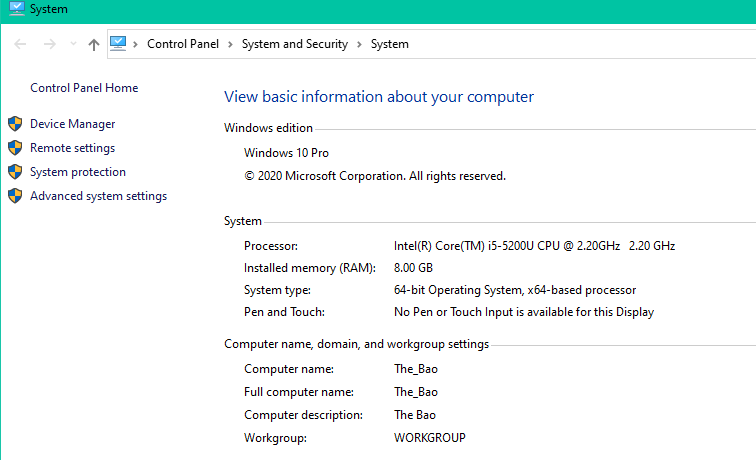
Task: Select The_Bao value beside Full computer name
Action: coord(416,392)
